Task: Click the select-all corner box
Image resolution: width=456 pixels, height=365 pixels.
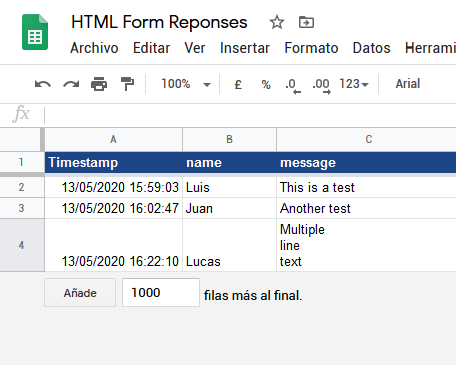Action: 21,139
